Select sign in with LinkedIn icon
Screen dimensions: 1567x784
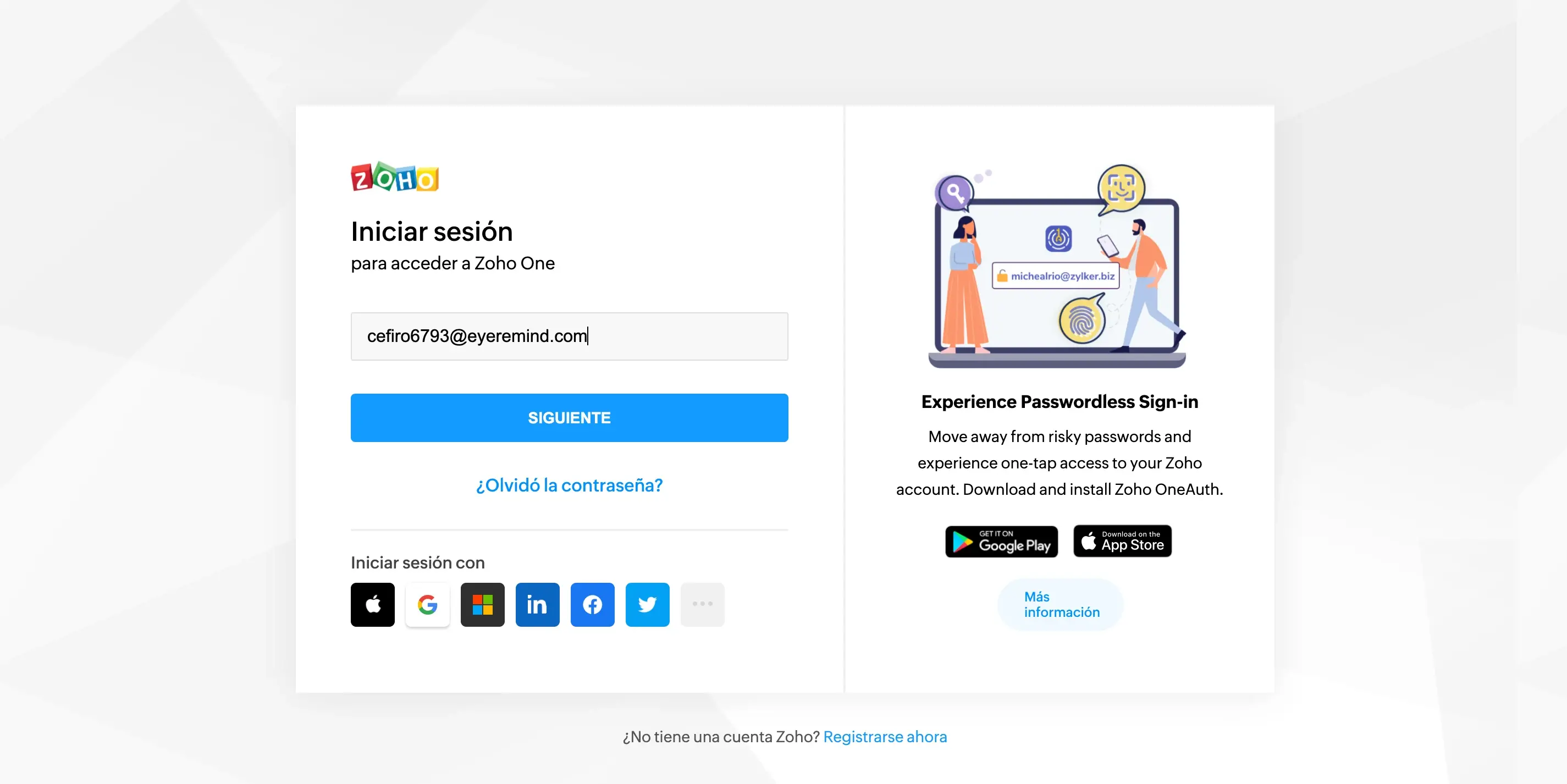click(x=537, y=604)
